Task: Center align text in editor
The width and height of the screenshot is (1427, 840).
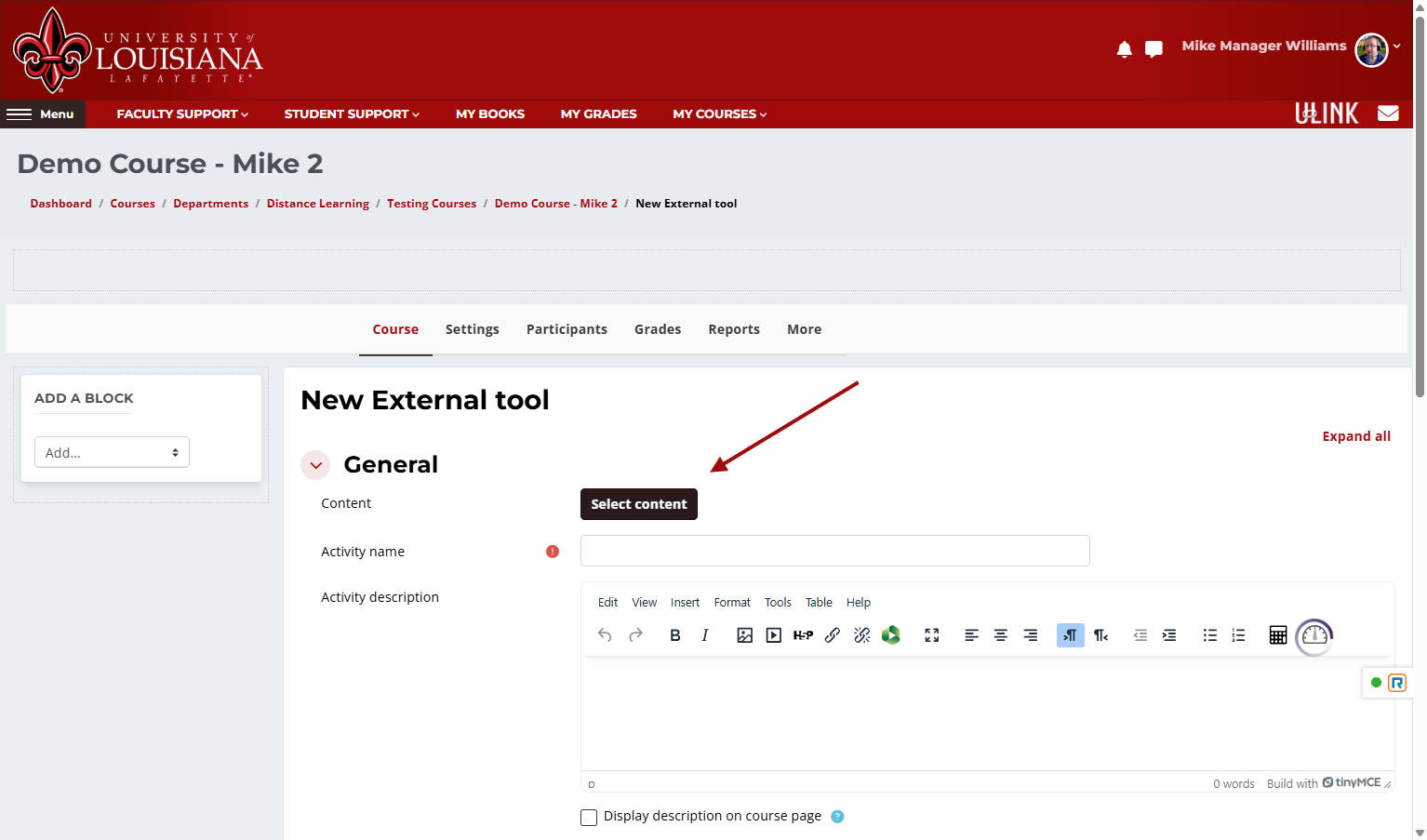Action: pyautogui.click(x=1001, y=635)
